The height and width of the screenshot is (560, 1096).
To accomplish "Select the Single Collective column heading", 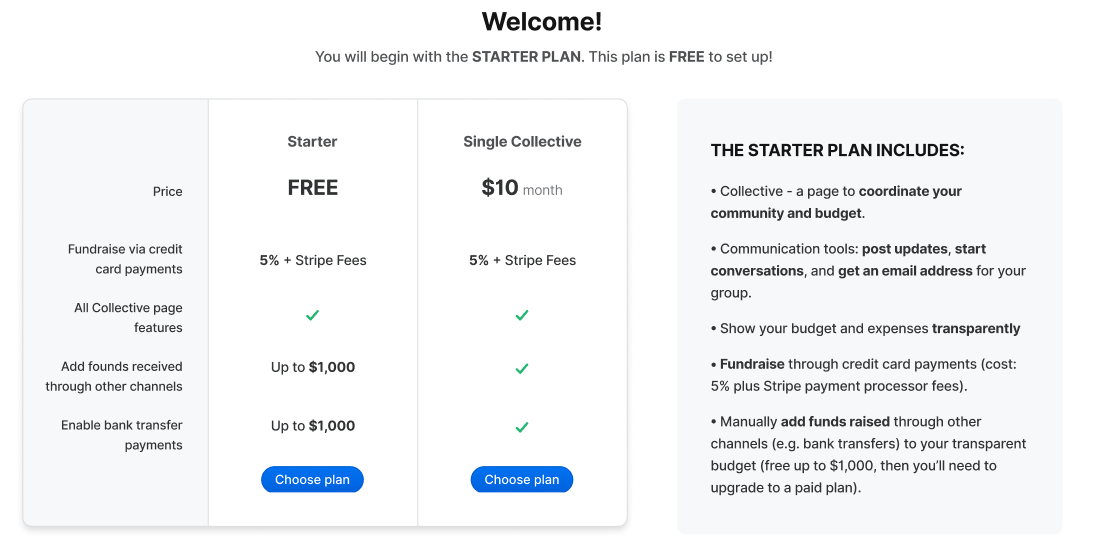I will pyautogui.click(x=522, y=141).
